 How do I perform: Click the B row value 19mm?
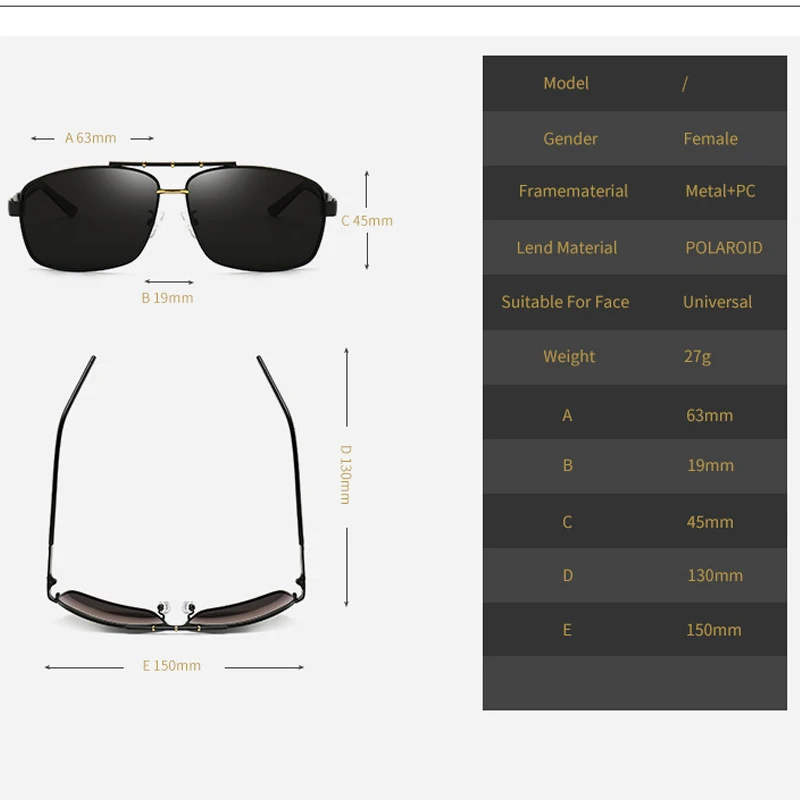710,466
